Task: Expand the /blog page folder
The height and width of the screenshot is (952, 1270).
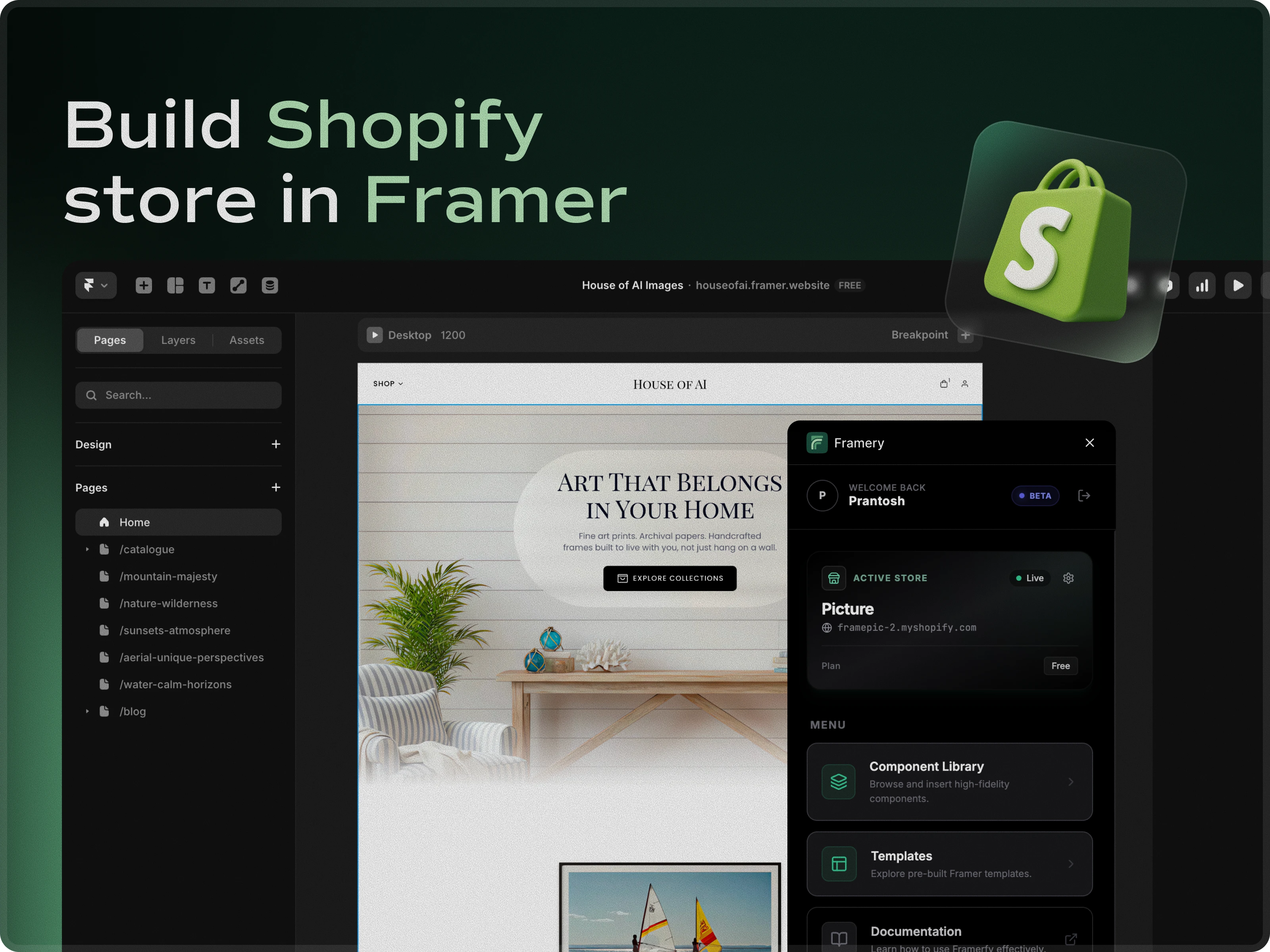Action: pyautogui.click(x=87, y=711)
